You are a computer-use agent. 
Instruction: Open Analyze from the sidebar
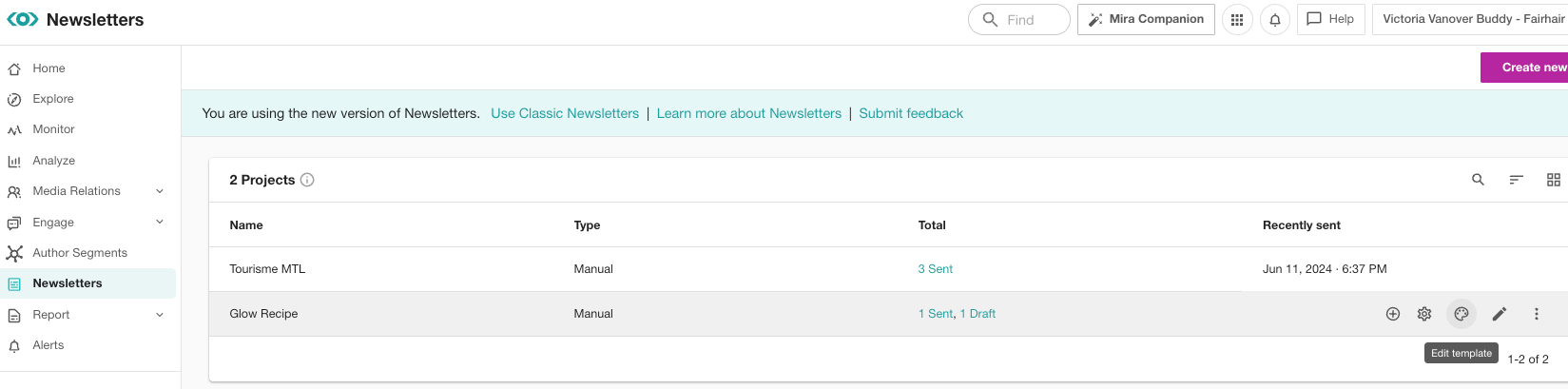tap(53, 161)
